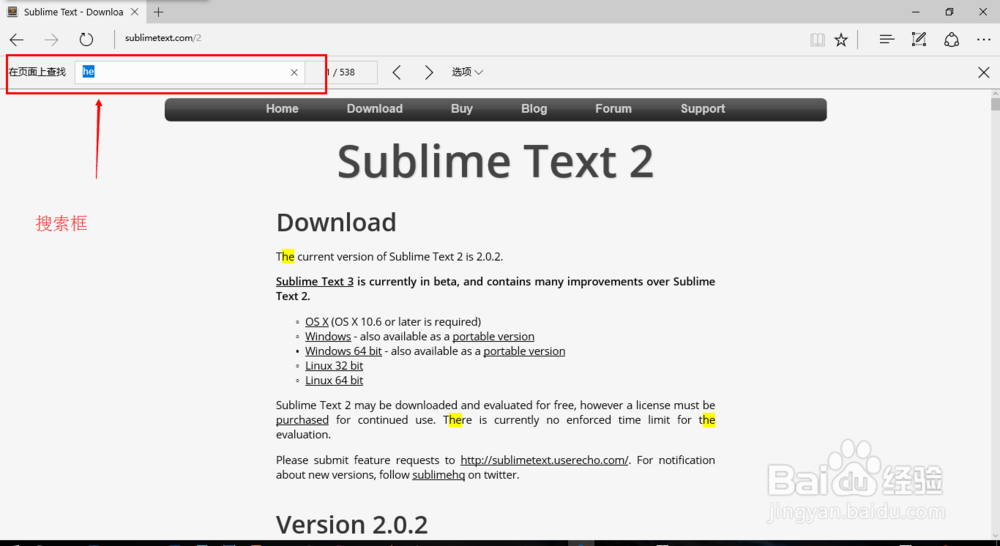Click the match count 1 / 538
Viewport: 1000px width, 546px height.
pos(341,72)
